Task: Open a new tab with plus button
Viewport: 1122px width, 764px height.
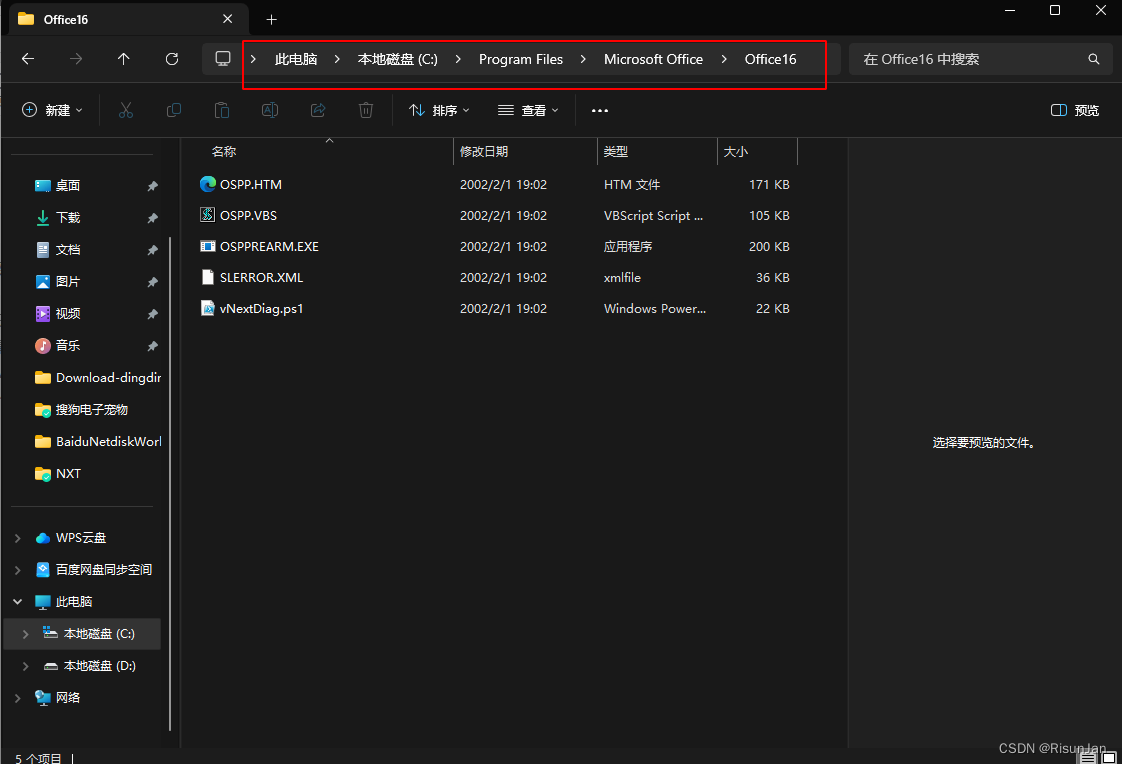Action: click(x=271, y=19)
